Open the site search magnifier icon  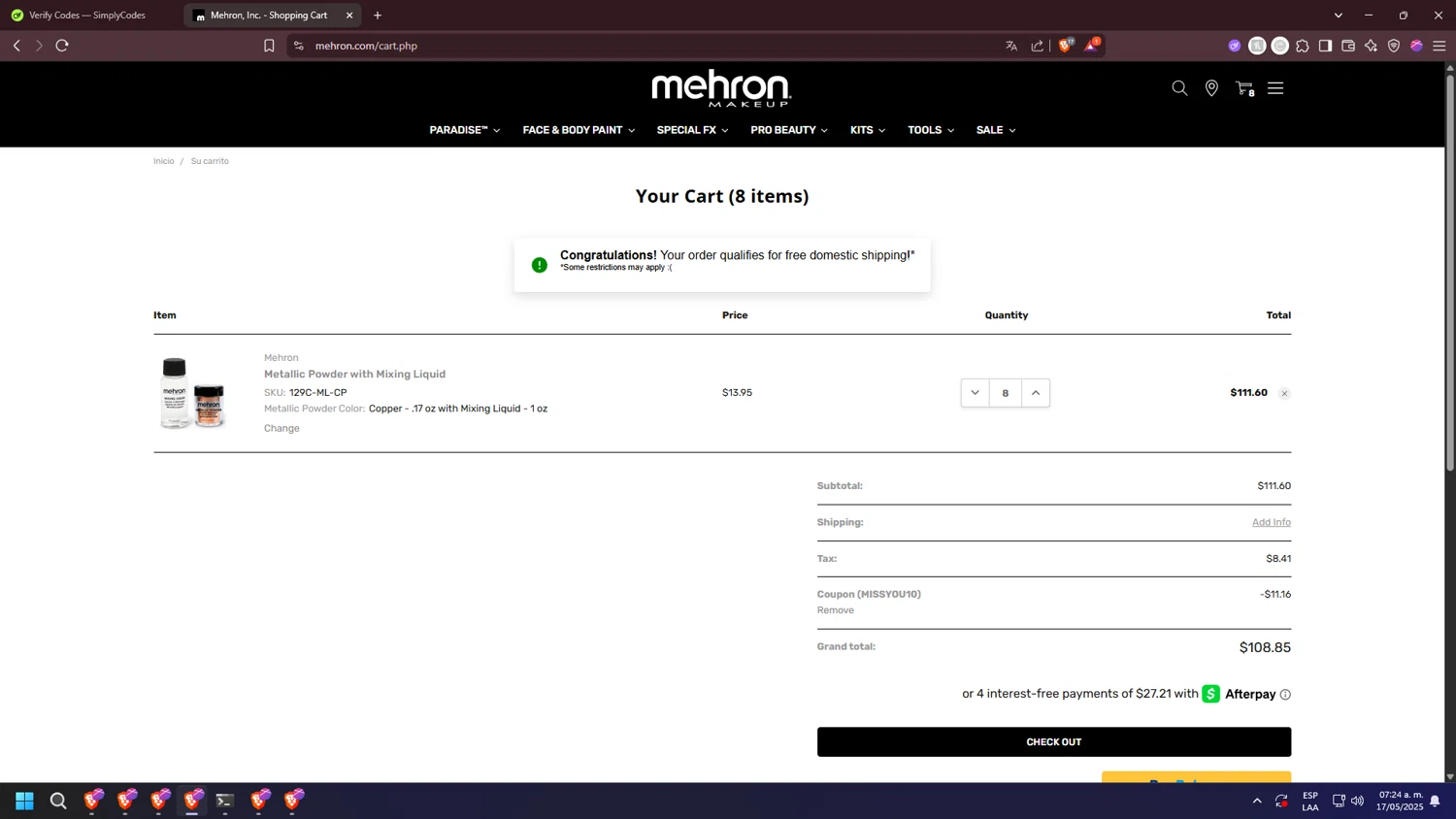tap(1179, 88)
